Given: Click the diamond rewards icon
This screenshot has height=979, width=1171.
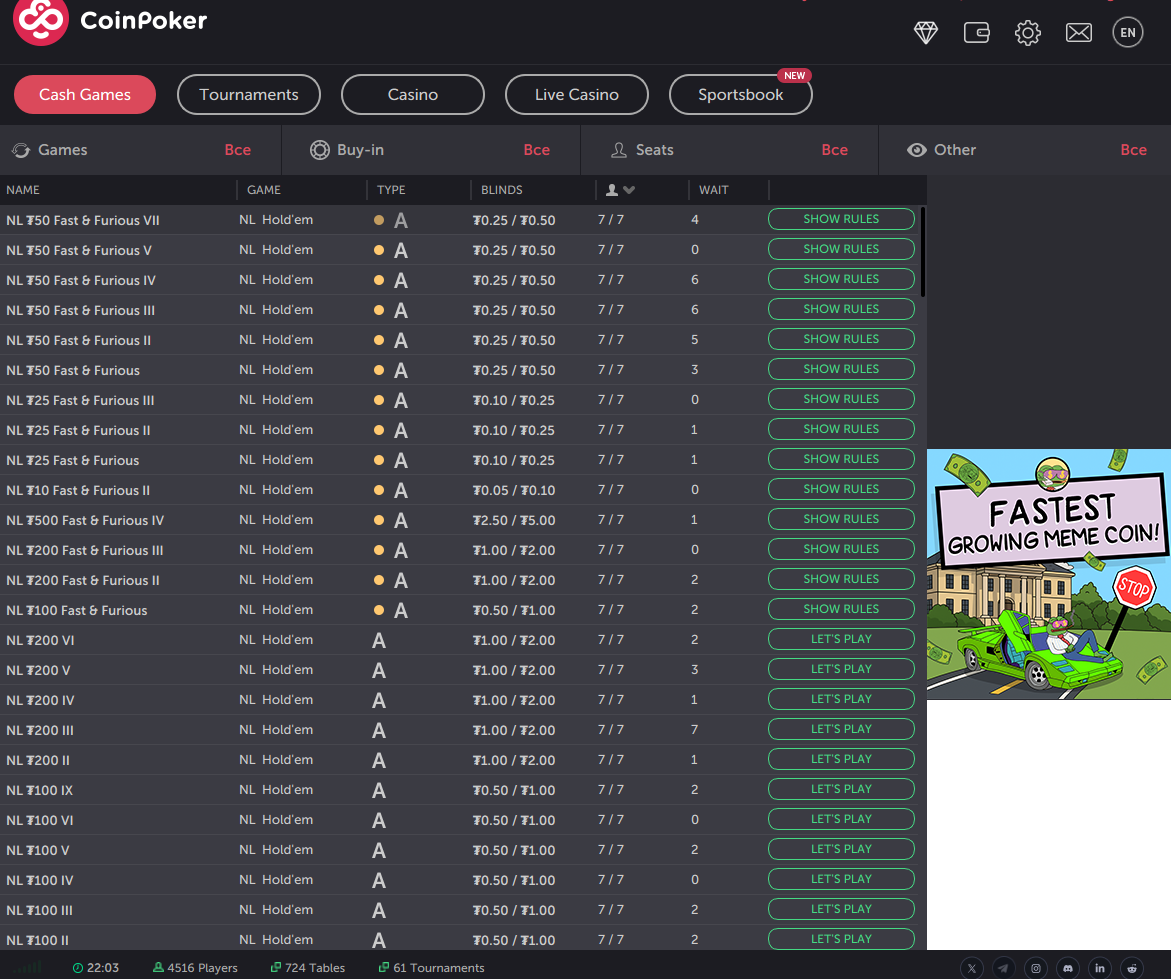Looking at the screenshot, I should pos(926,32).
